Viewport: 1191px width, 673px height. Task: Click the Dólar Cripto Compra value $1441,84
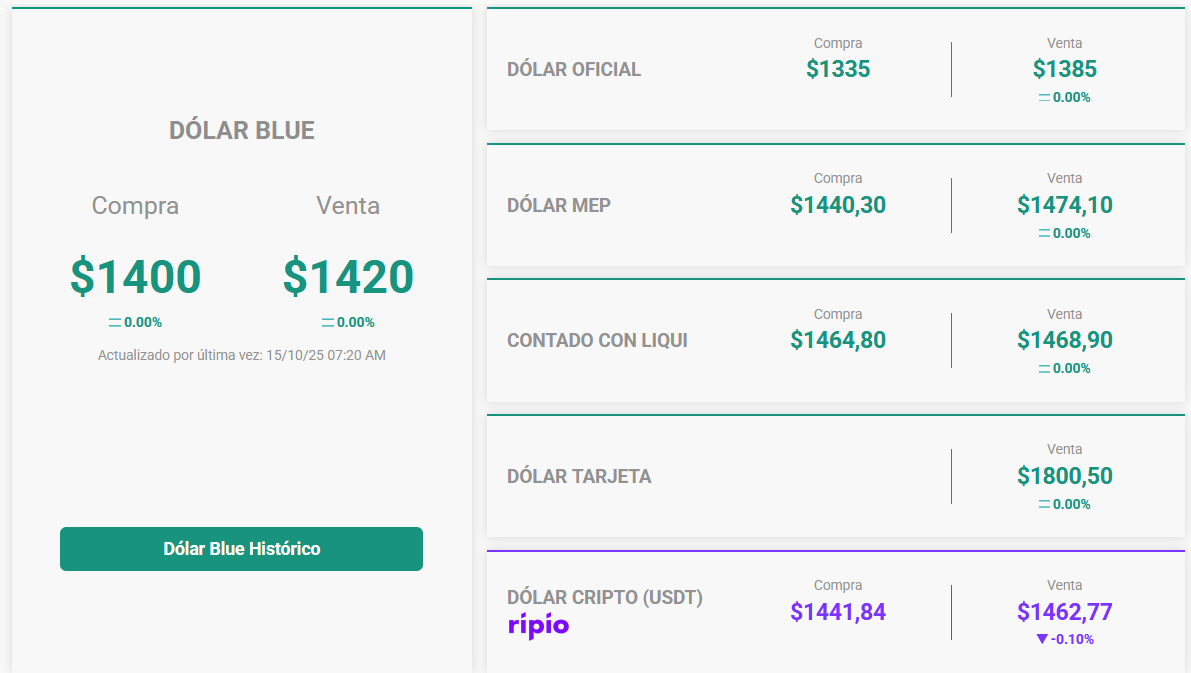tap(838, 612)
